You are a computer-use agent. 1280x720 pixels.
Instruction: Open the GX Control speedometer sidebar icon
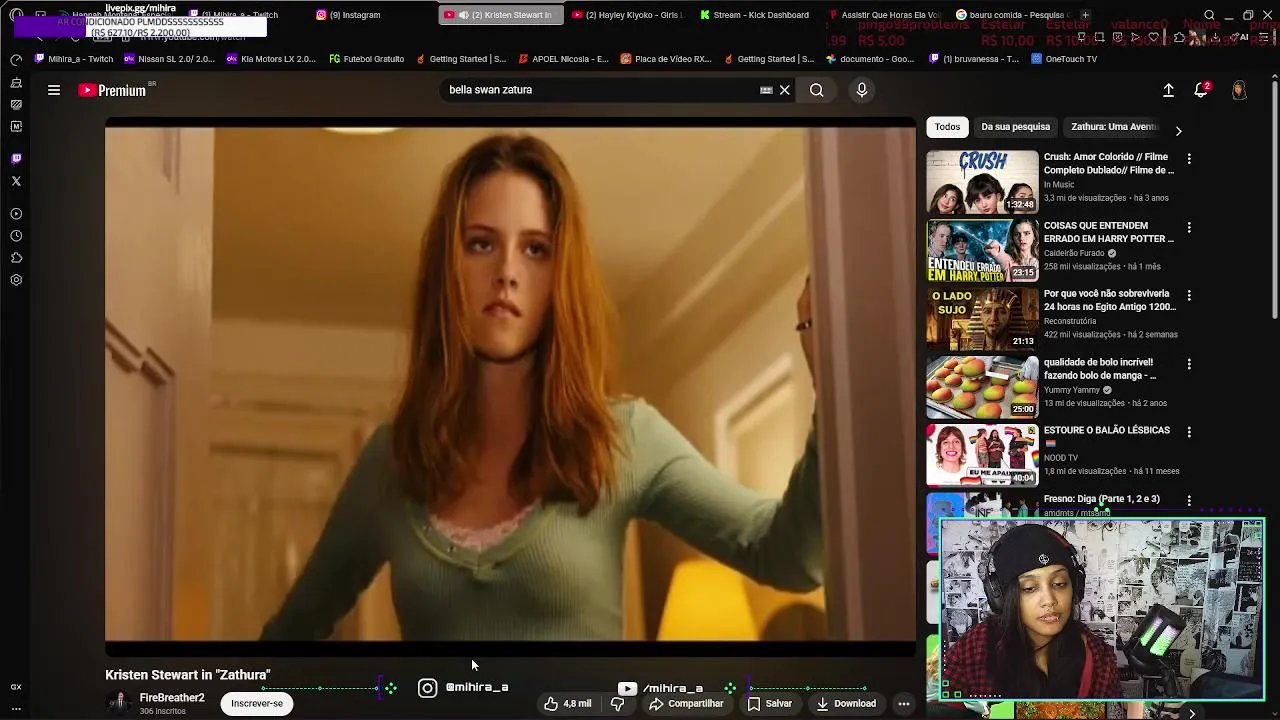click(x=16, y=60)
